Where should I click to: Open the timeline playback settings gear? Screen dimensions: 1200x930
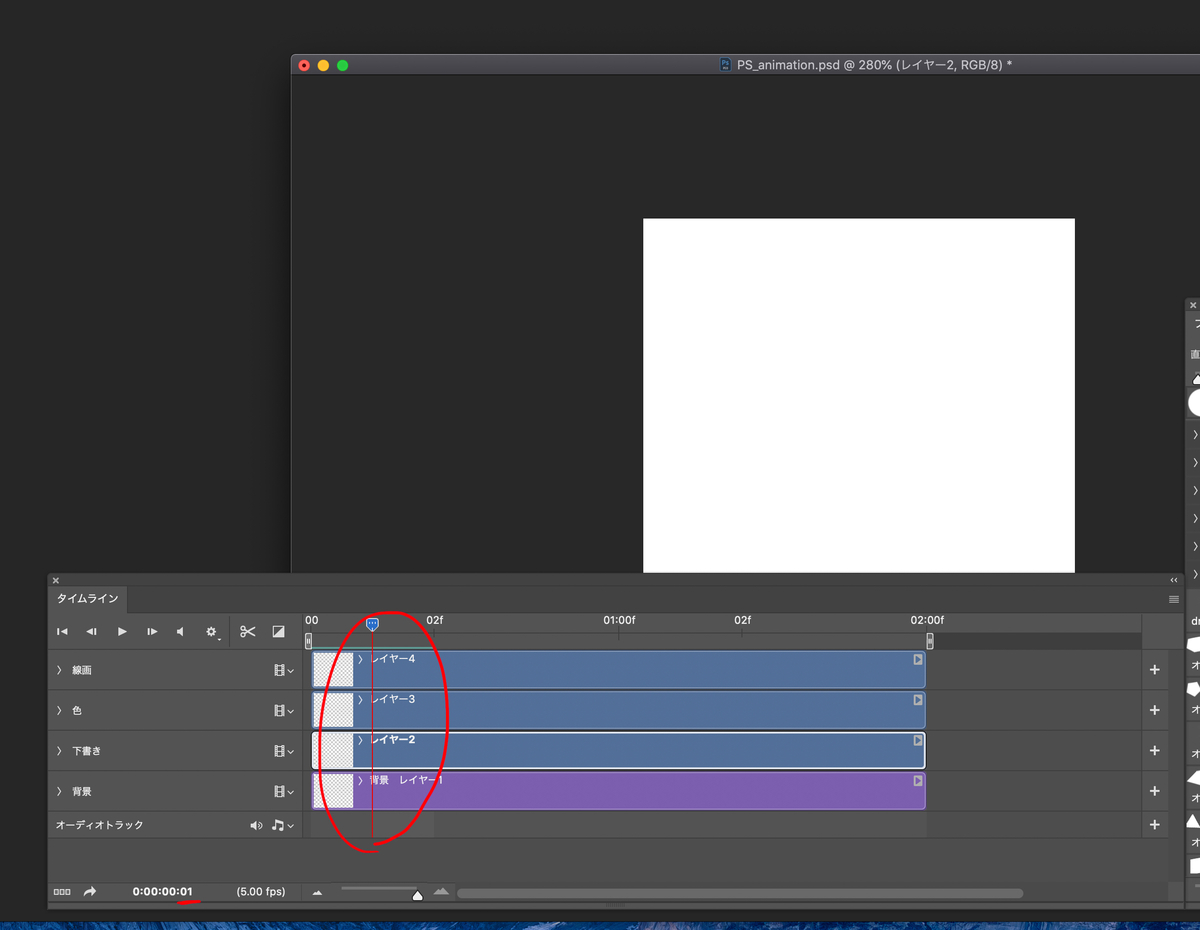[x=212, y=632]
